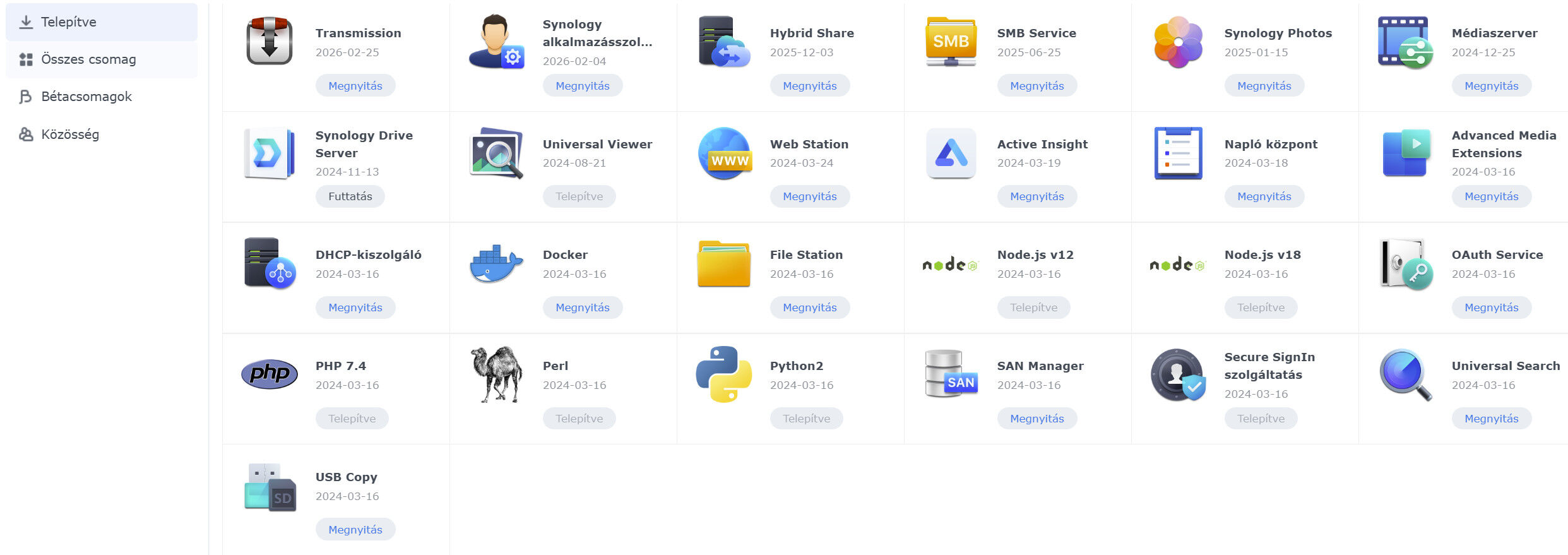Open DHCP-kiszolgáló via Megnyitás
This screenshot has height=555, width=1568.
click(x=355, y=307)
